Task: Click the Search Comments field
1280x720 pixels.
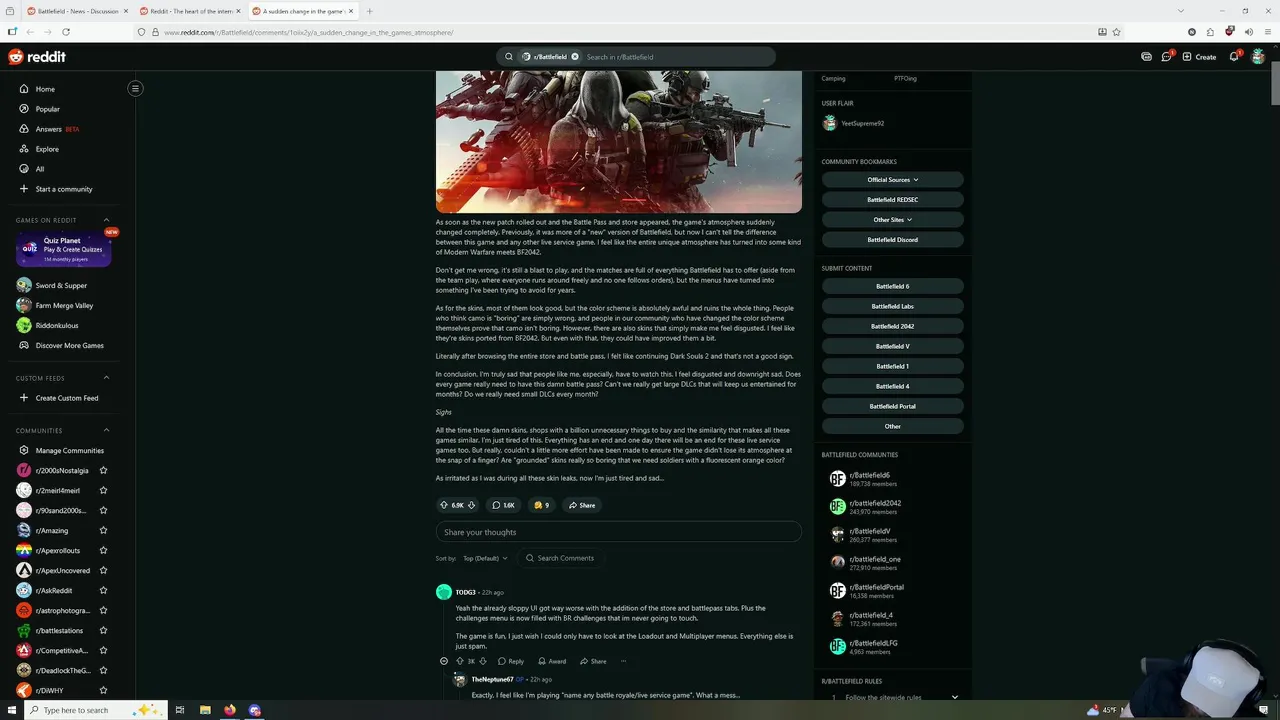Action: 560,558
